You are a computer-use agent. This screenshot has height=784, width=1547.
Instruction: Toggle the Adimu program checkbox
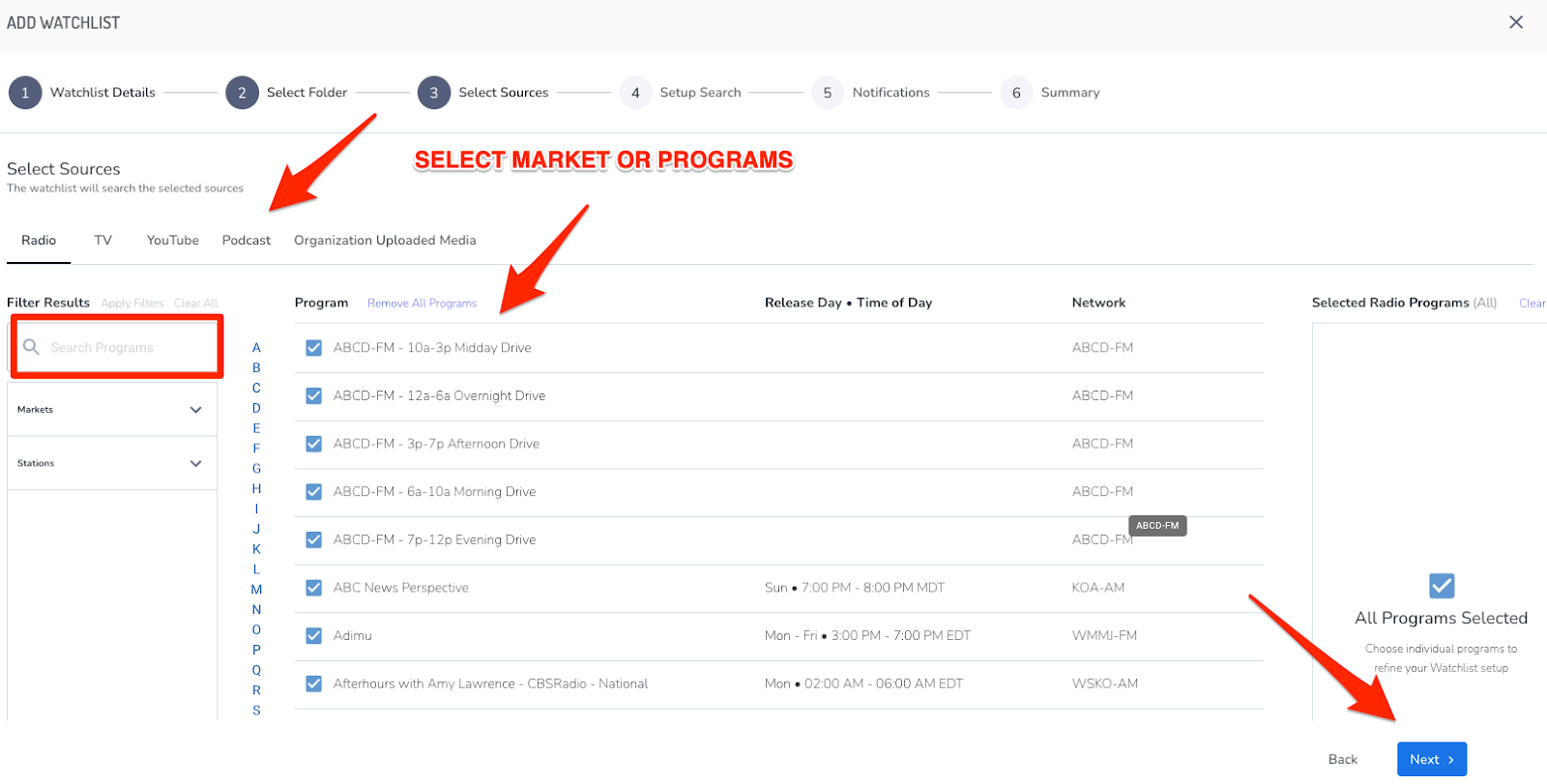coord(313,636)
